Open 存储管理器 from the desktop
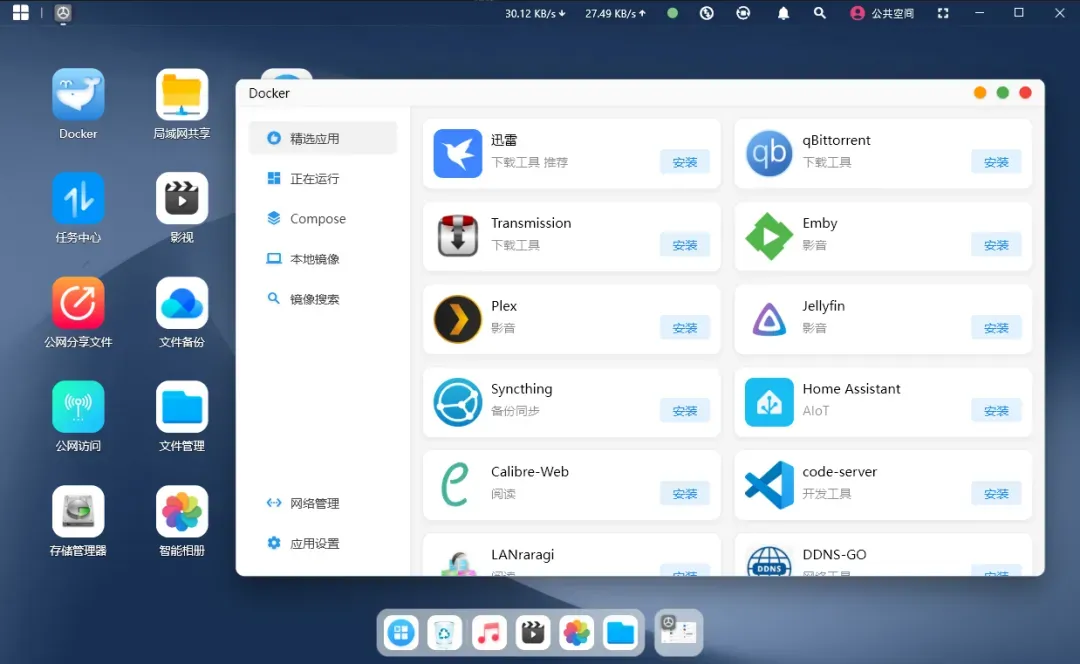 pos(78,511)
